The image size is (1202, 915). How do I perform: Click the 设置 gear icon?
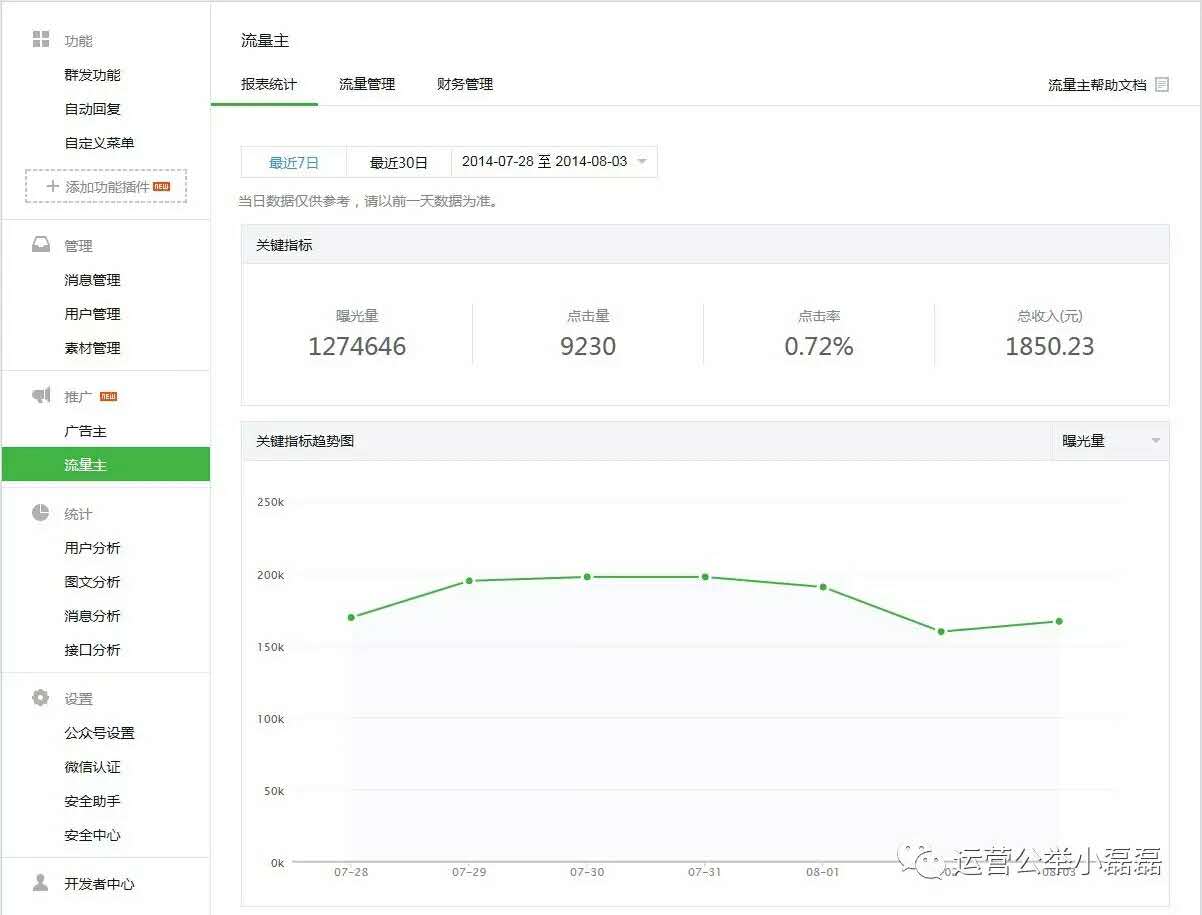(41, 698)
